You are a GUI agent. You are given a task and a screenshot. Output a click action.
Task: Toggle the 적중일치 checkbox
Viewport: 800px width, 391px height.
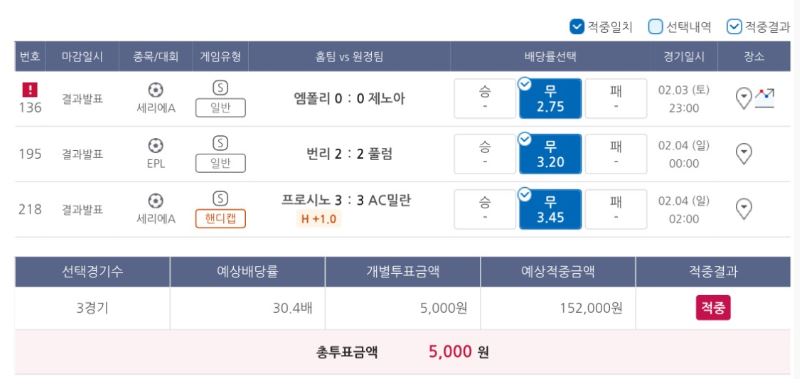577,27
